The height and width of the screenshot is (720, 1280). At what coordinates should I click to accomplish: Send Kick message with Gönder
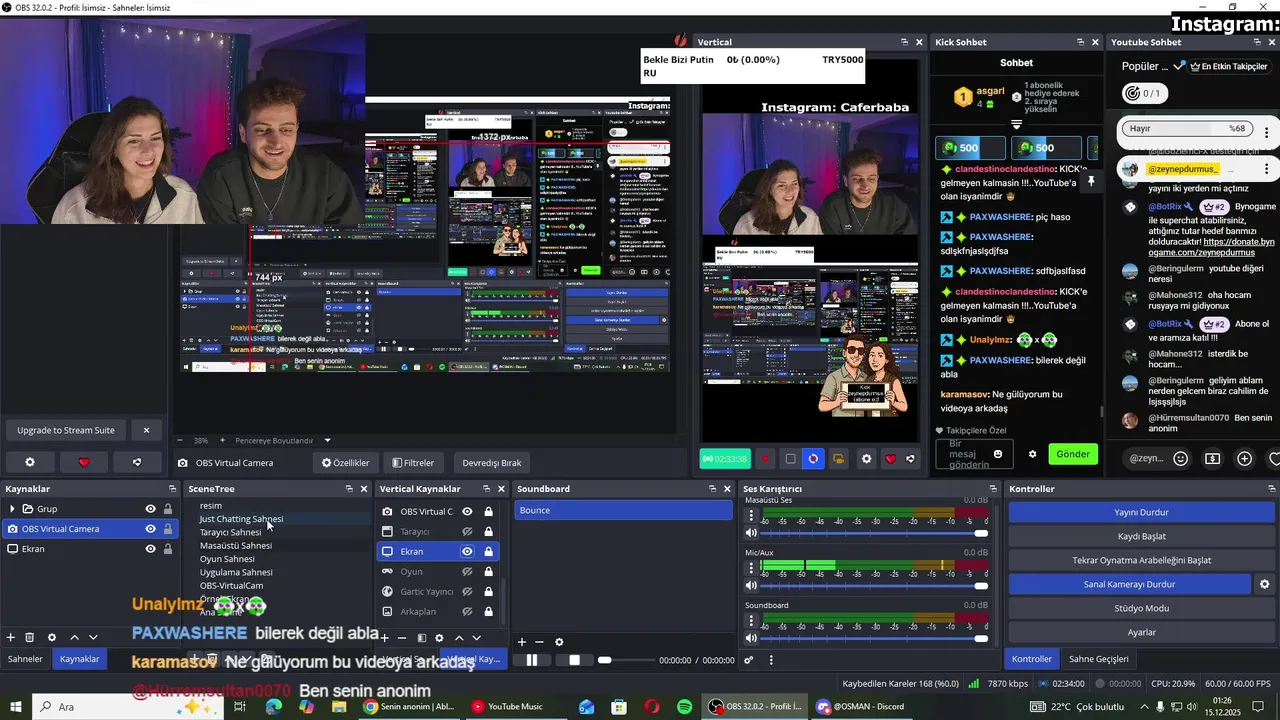(x=1073, y=454)
